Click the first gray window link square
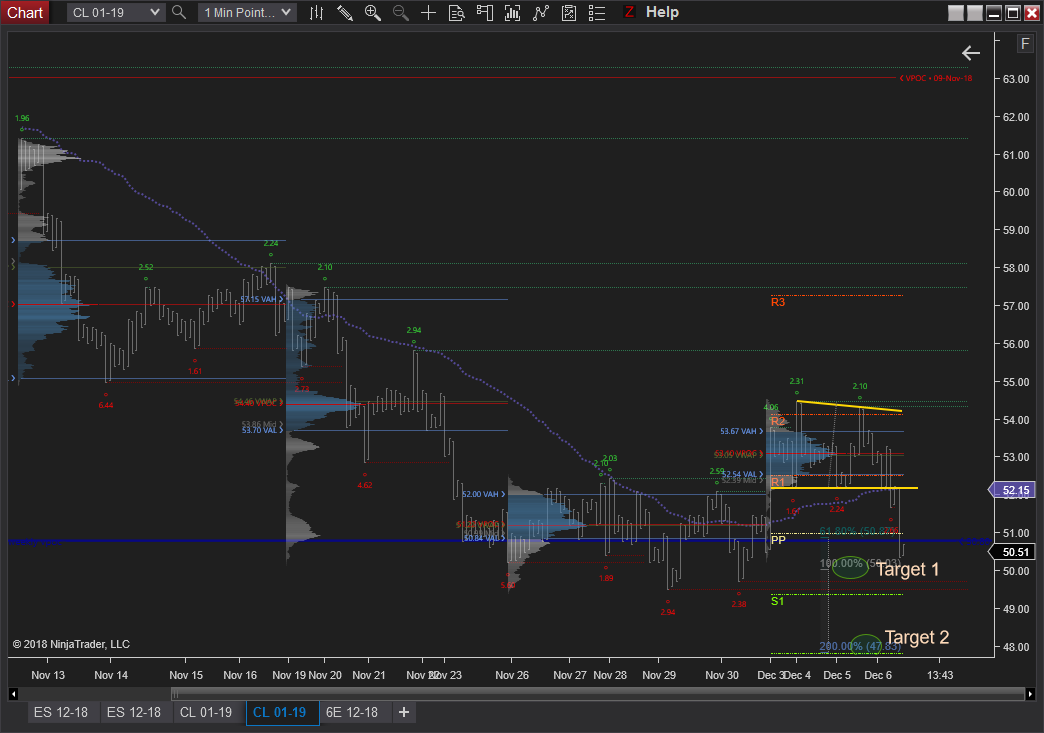The height and width of the screenshot is (733, 1044). click(955, 13)
